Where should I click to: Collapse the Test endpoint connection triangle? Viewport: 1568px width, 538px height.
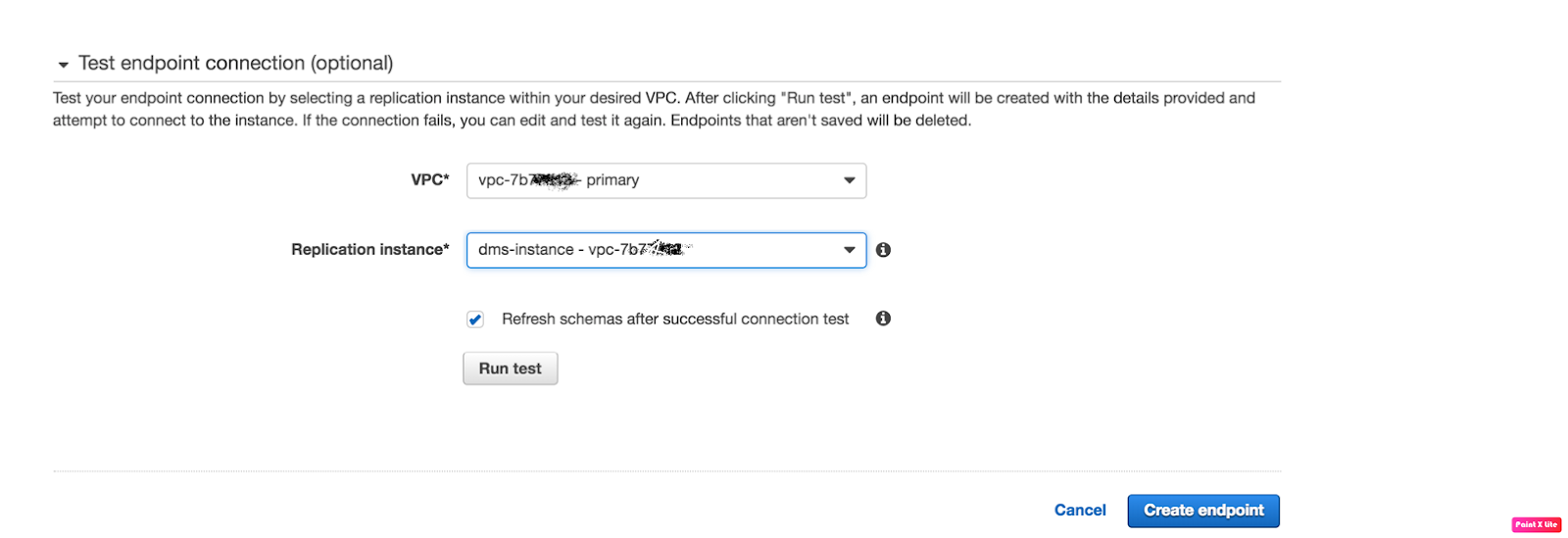(64, 65)
